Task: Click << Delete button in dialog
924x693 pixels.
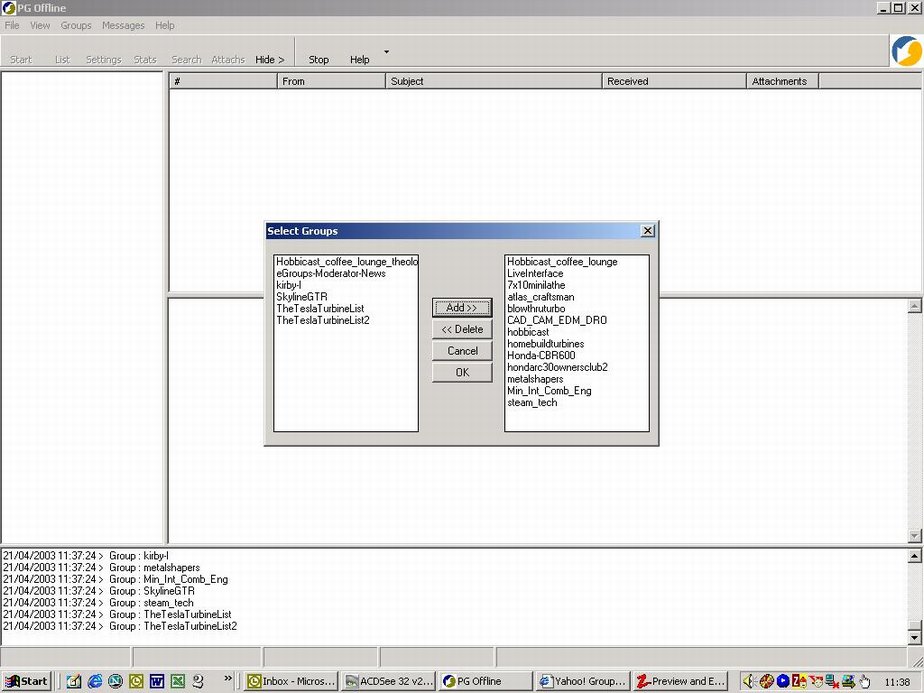Action: point(462,329)
